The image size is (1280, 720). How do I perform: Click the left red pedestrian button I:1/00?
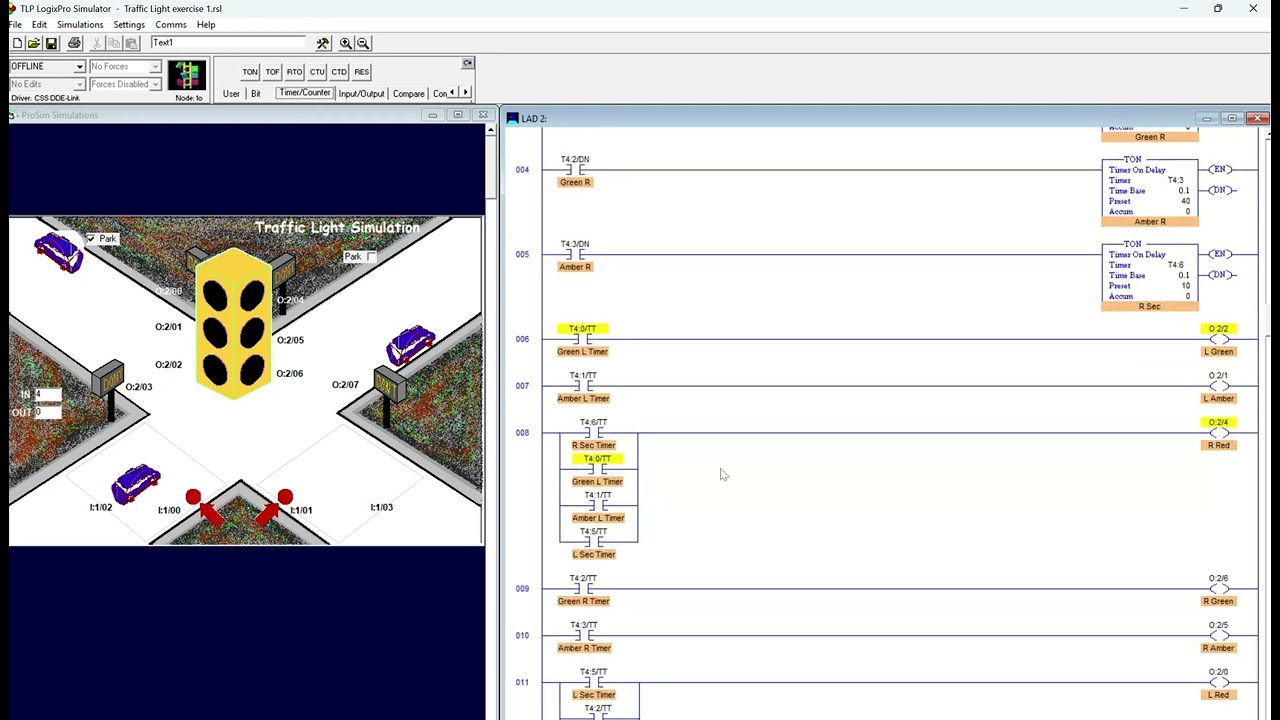tap(193, 497)
